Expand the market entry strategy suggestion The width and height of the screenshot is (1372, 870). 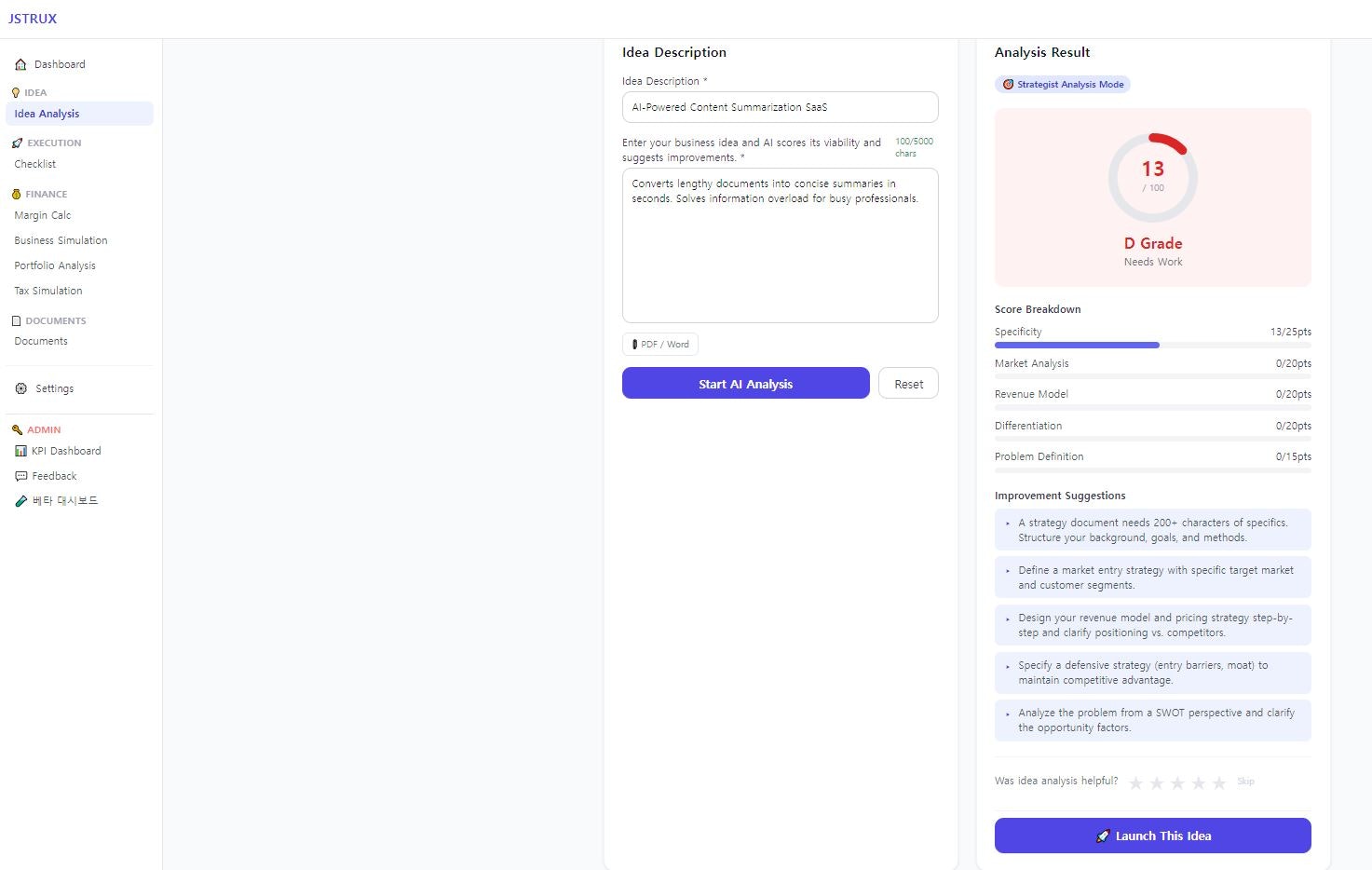tap(1007, 571)
